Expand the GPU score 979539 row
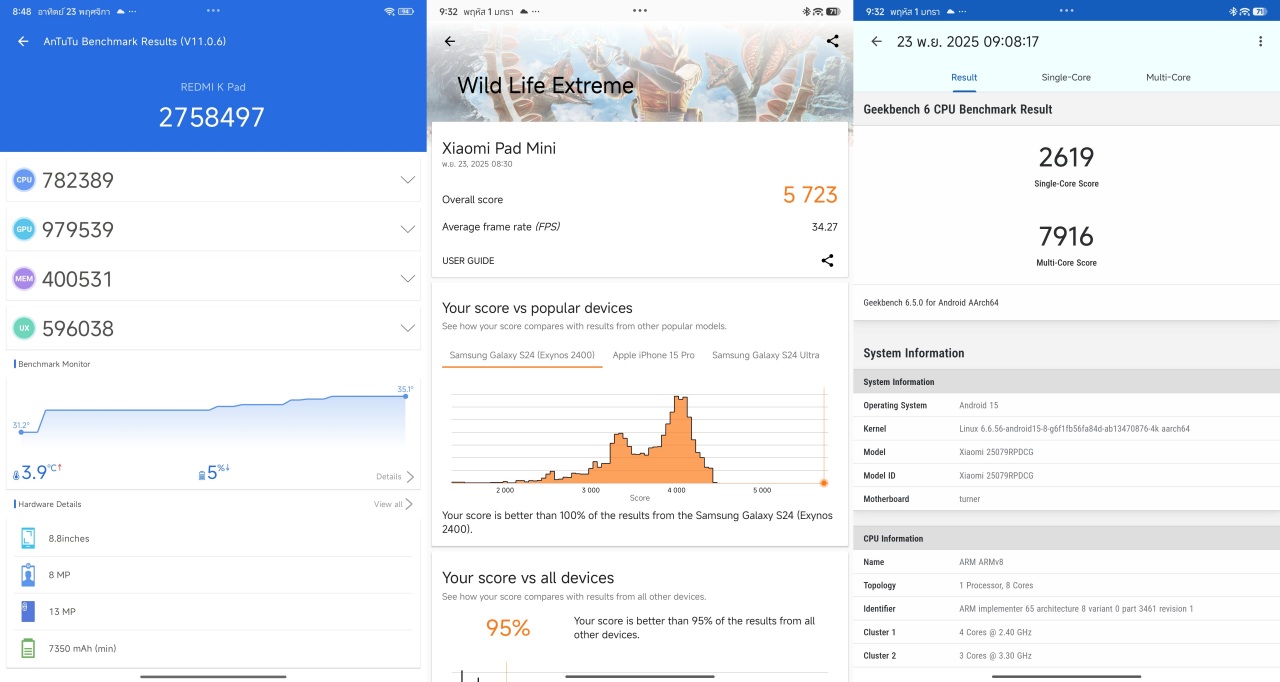 407,230
